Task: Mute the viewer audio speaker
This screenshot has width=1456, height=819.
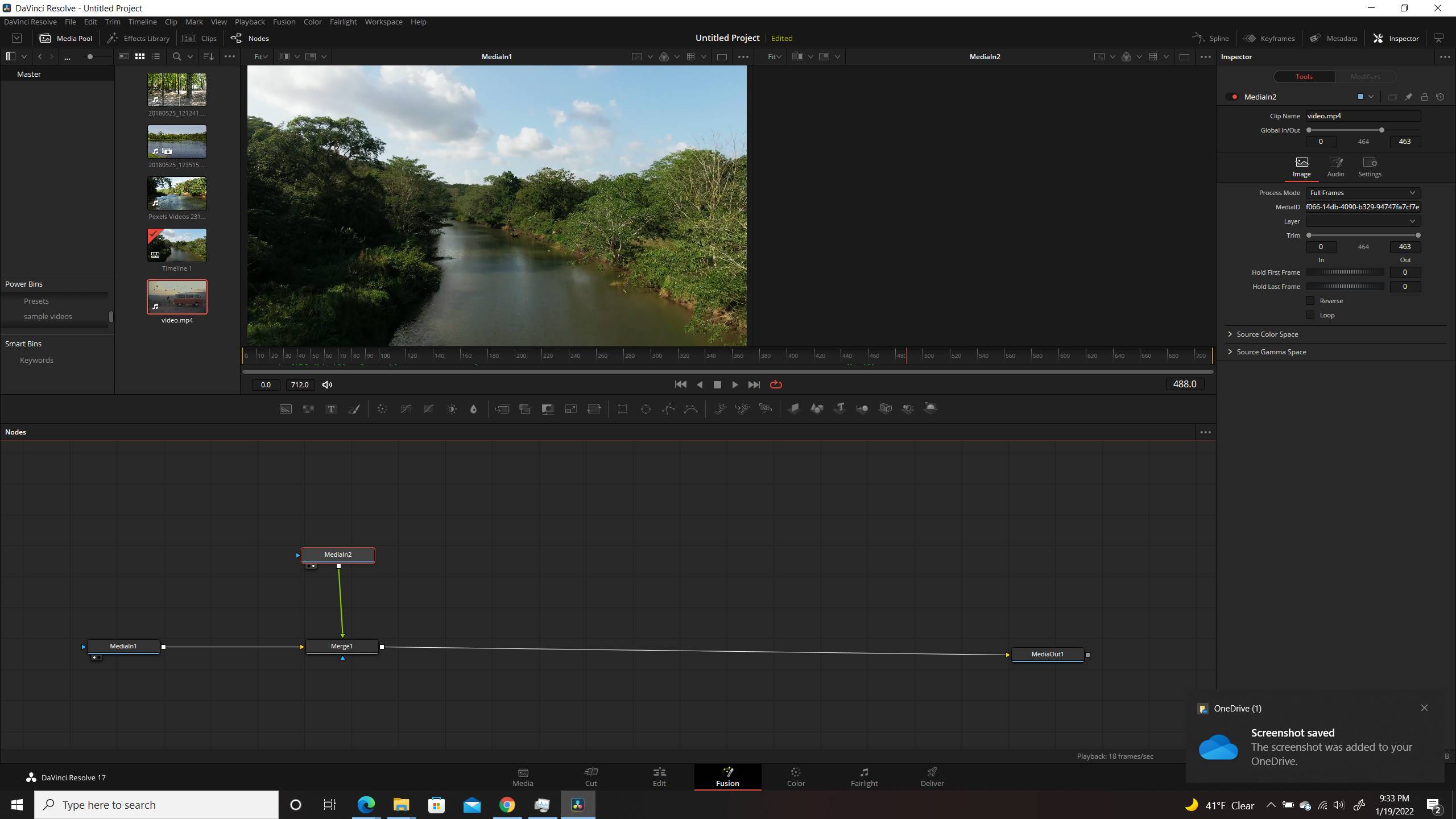Action: pos(327,384)
